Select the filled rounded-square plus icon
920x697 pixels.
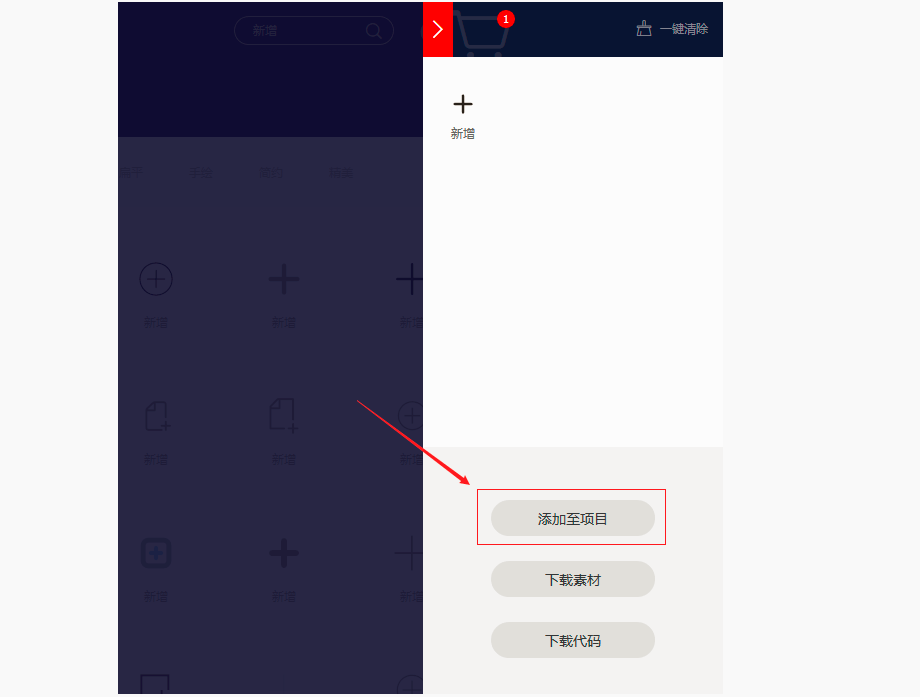(156, 553)
